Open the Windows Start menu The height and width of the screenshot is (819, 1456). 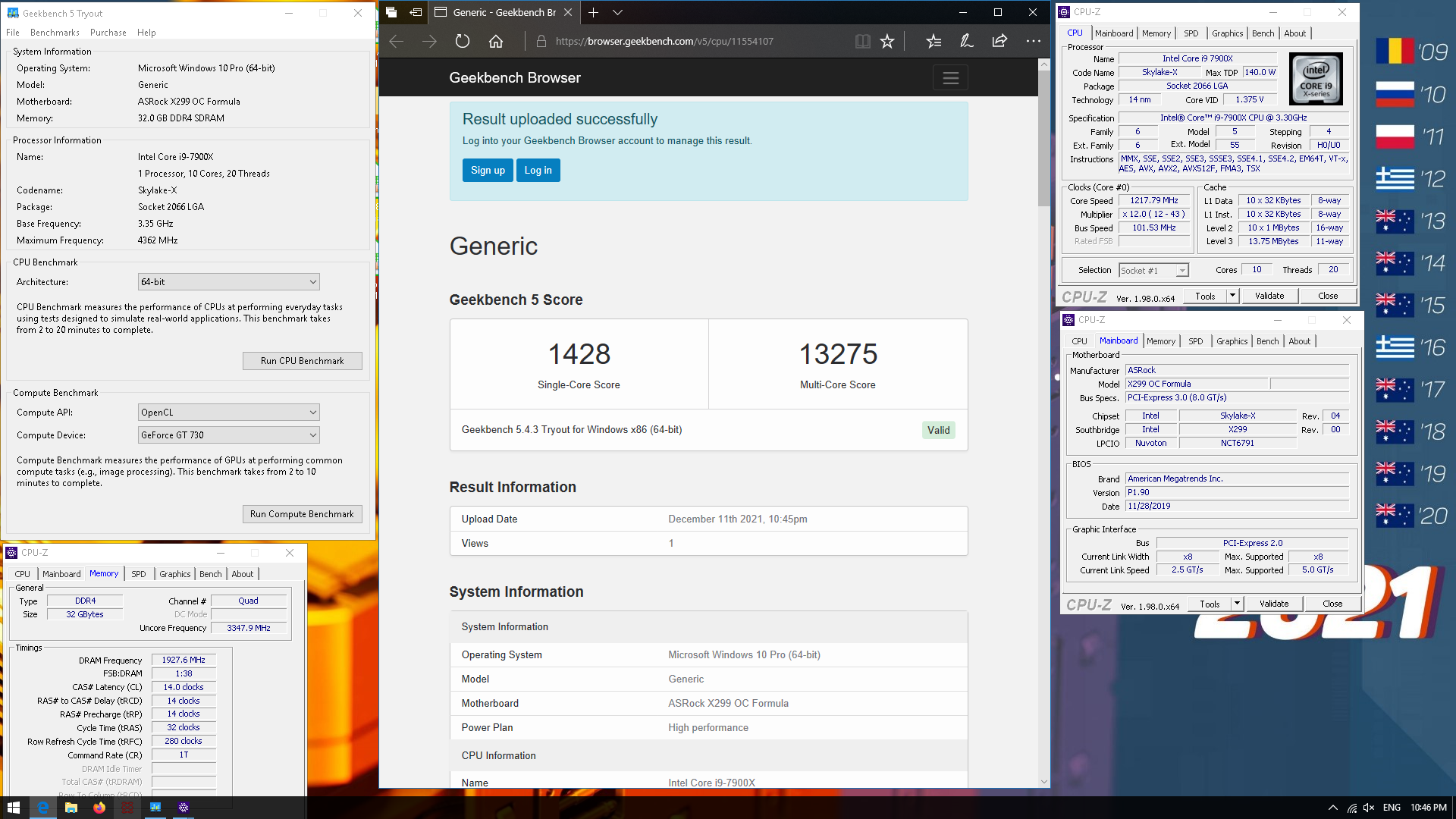tap(14, 808)
